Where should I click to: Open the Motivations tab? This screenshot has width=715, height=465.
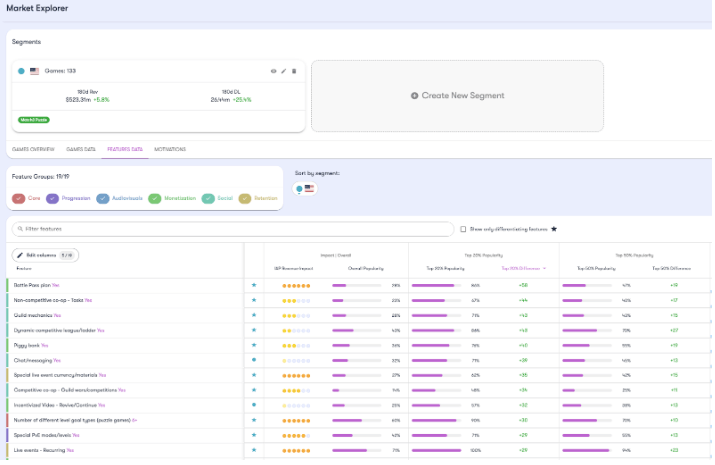(170, 148)
